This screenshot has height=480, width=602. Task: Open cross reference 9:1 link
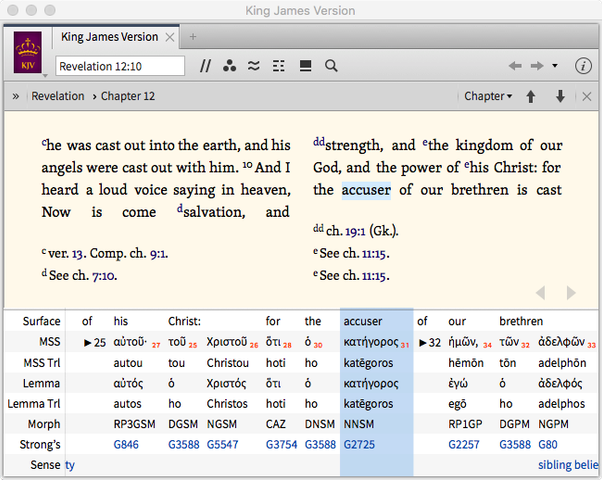pos(158,253)
